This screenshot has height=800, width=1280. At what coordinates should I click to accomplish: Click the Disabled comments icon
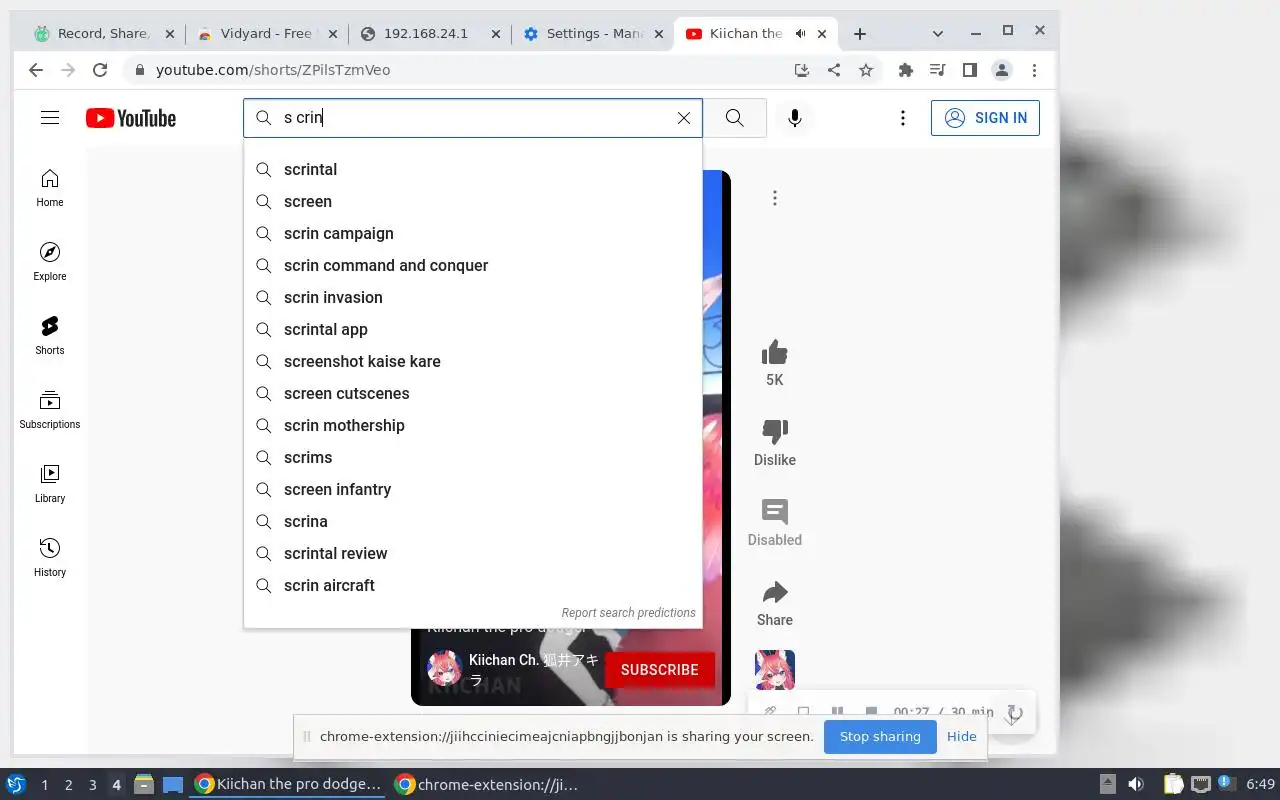click(x=775, y=512)
